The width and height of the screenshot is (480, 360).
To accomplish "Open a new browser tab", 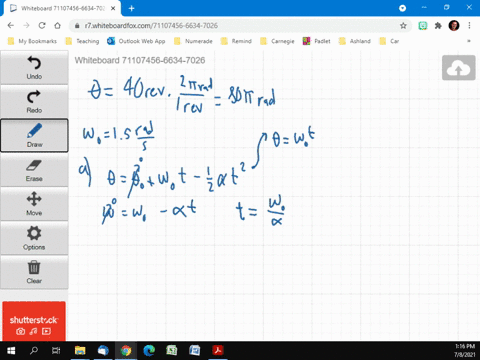I will pos(131,8).
